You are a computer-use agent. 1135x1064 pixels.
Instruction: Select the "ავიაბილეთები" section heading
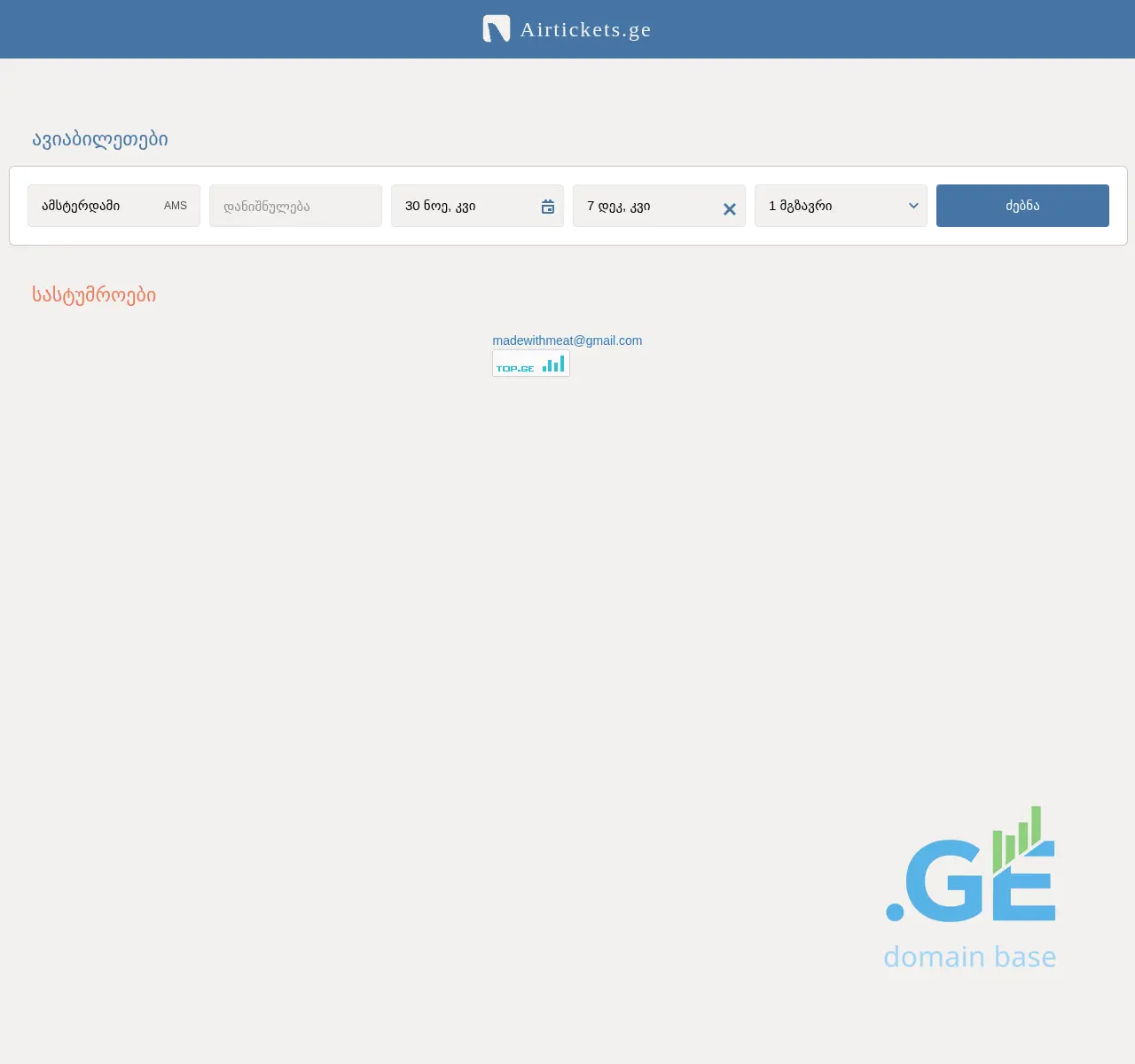(100, 139)
